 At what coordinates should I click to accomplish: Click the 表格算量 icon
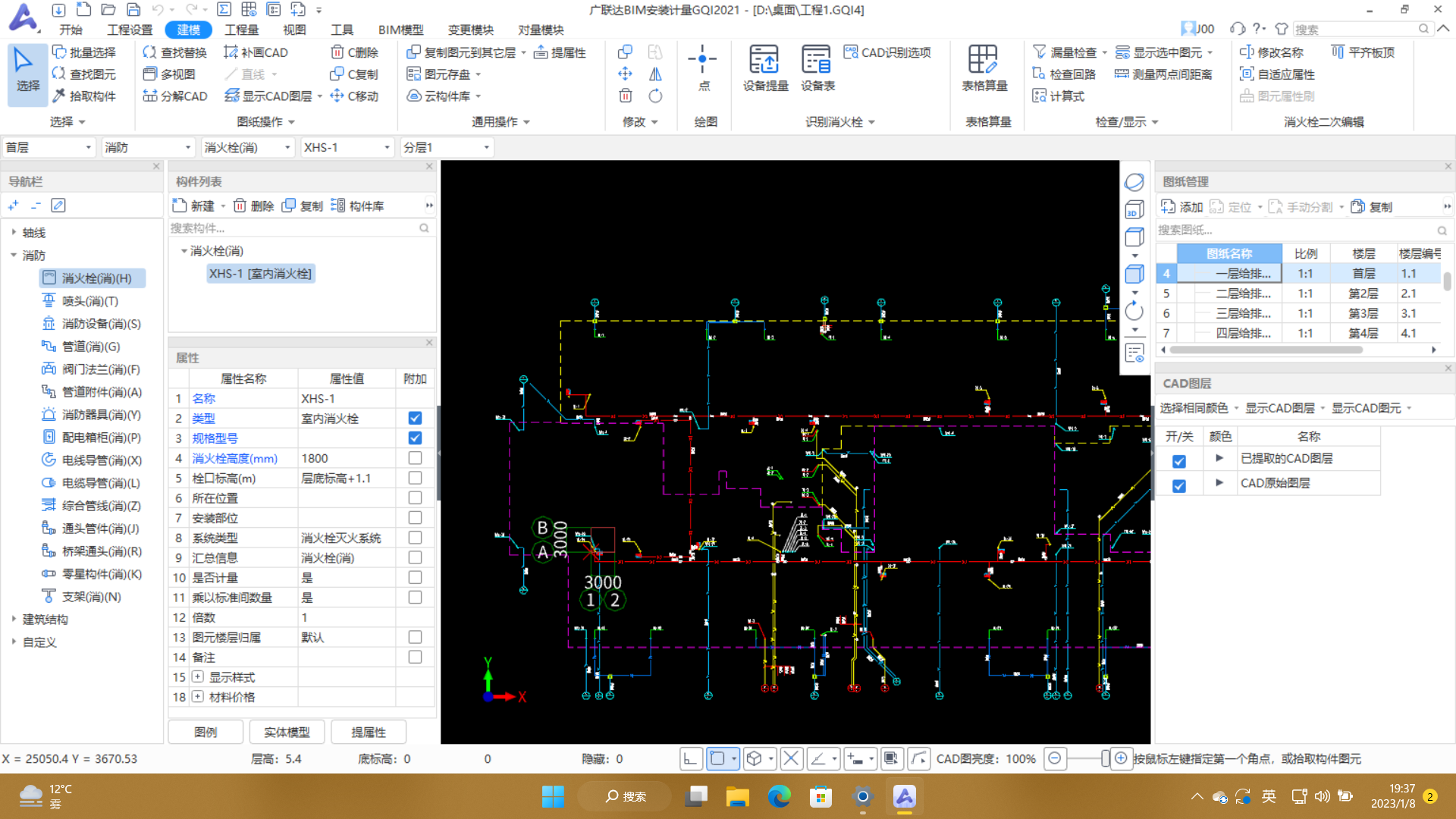(984, 61)
